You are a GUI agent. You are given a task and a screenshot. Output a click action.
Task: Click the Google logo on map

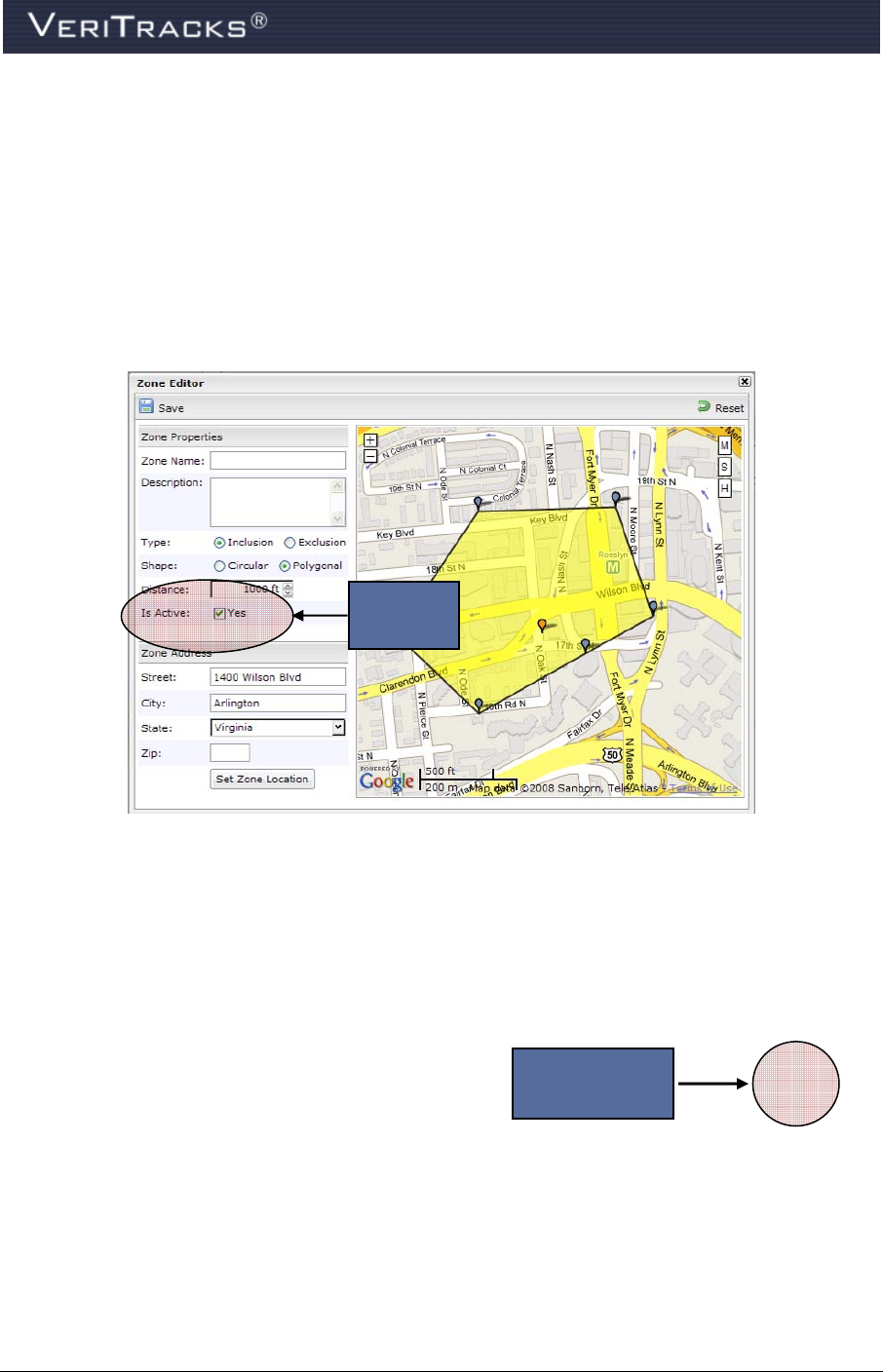pyautogui.click(x=387, y=781)
